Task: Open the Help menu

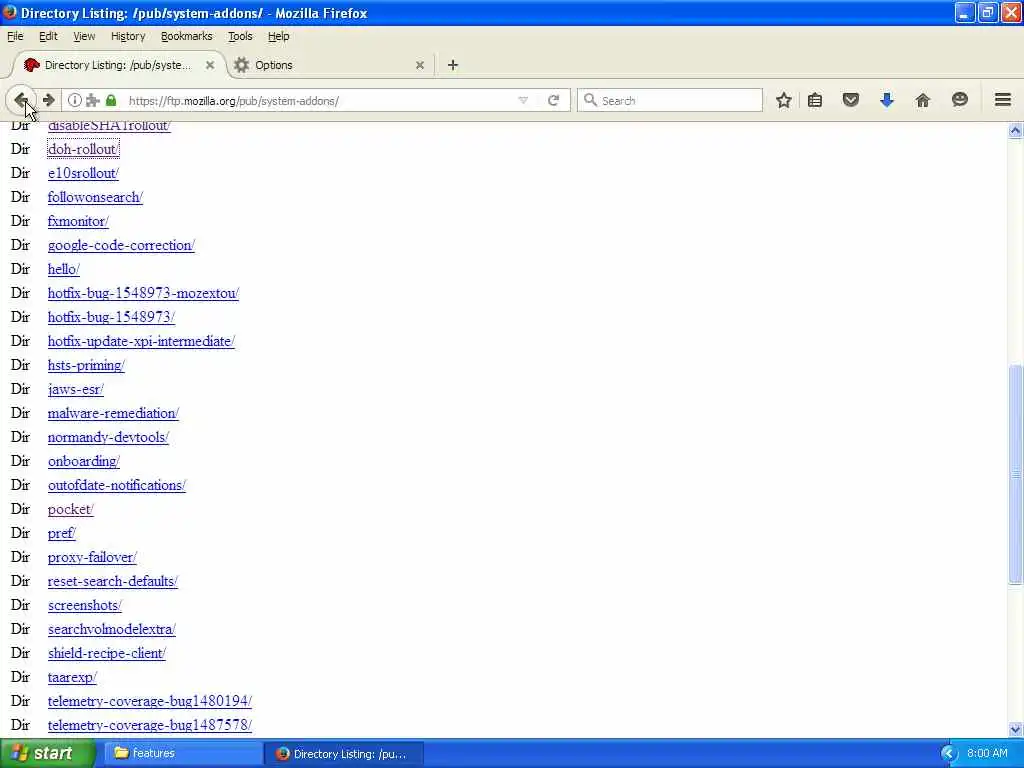Action: (278, 37)
